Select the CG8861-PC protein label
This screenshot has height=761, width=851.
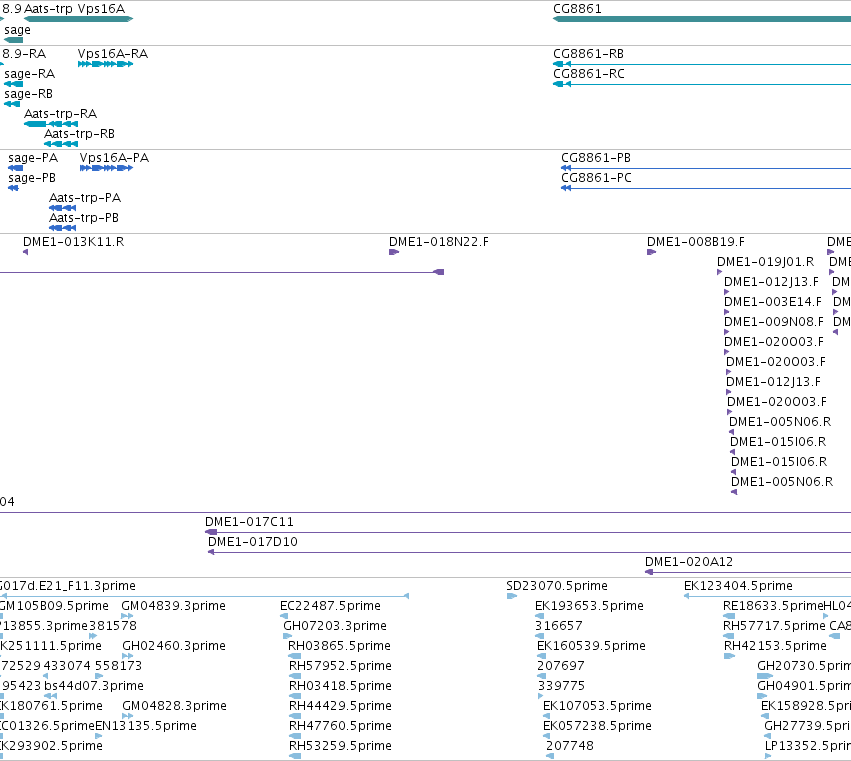point(596,178)
